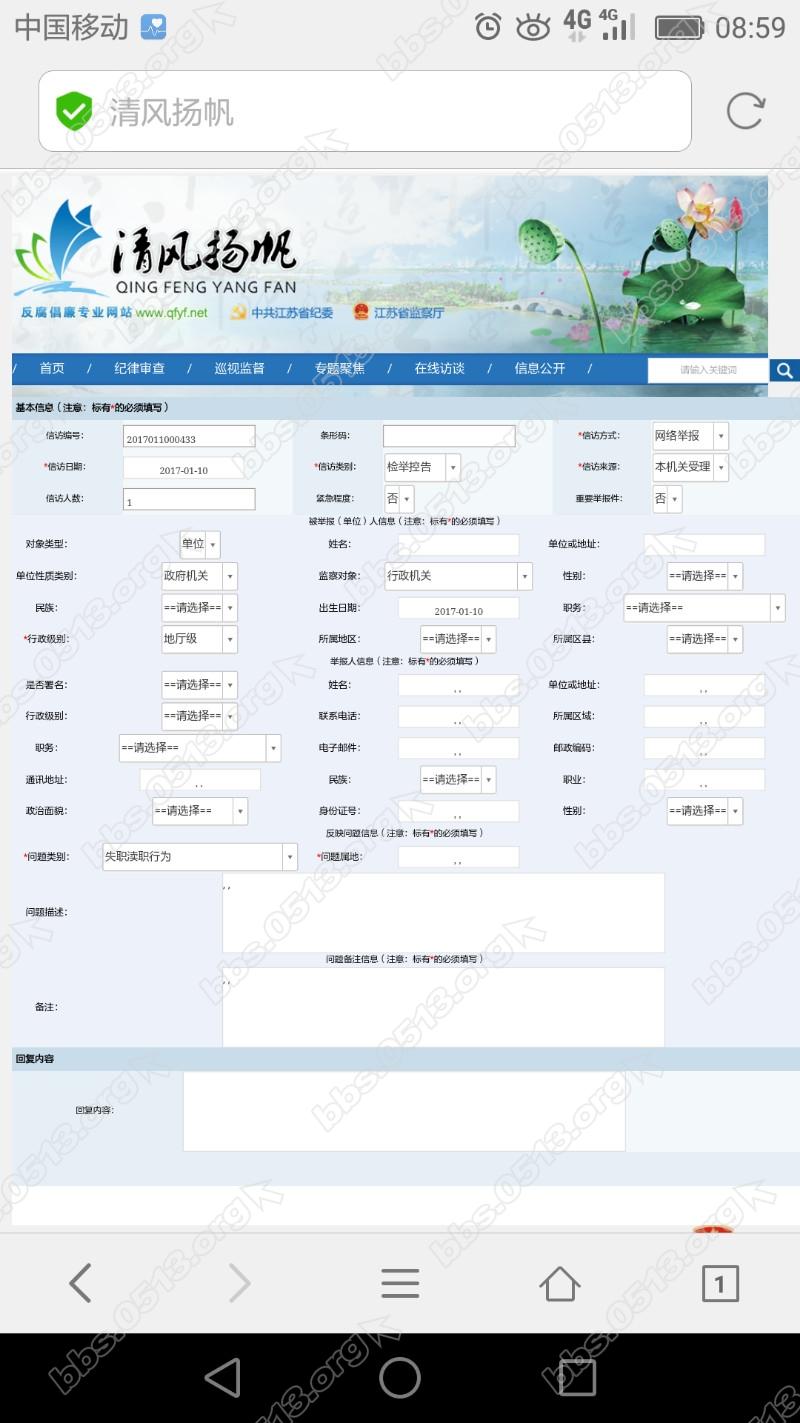Expand the 问题类别 dropdown showing 失职渎职行为
Image resolution: width=800 pixels, height=1423 pixels.
click(200, 857)
